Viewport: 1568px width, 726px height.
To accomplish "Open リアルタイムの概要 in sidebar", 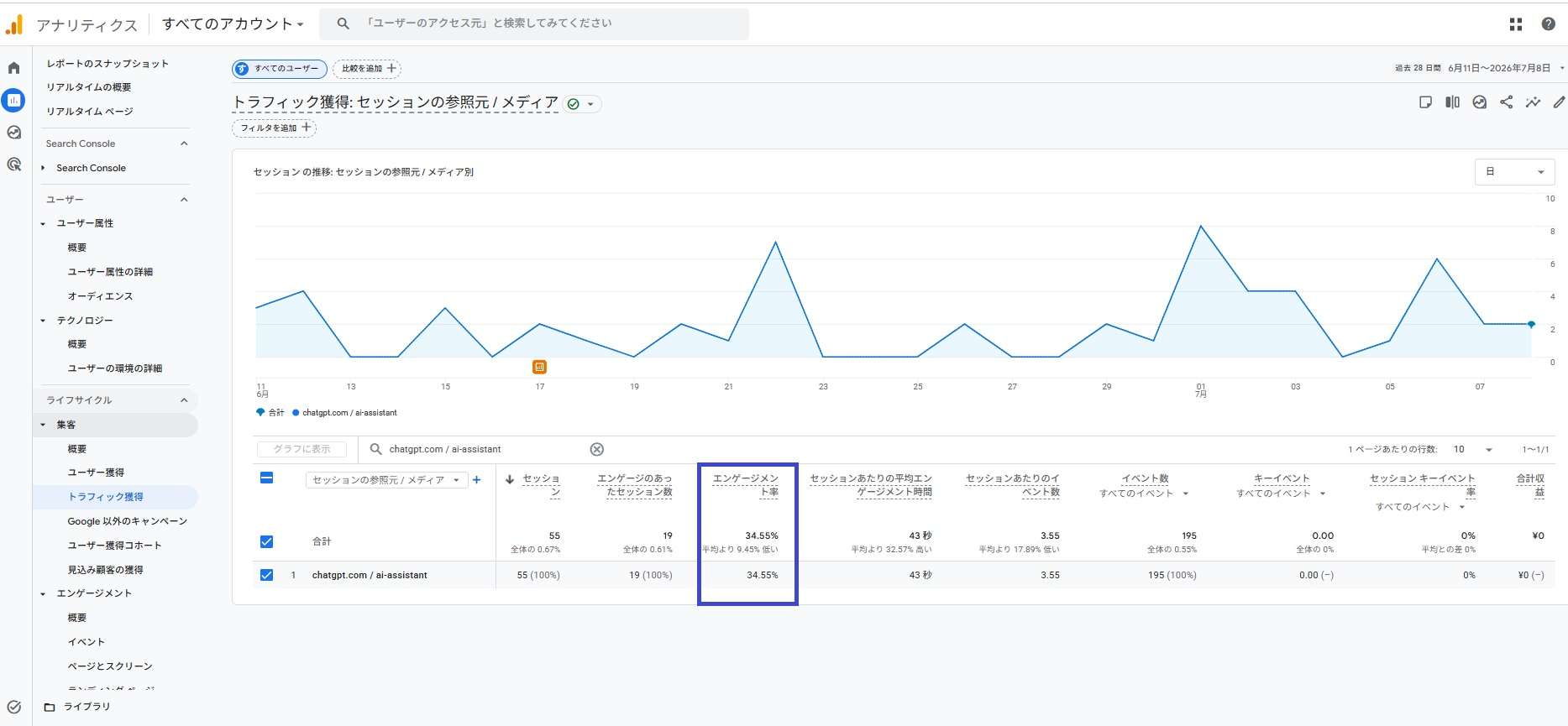I will pos(88,87).
